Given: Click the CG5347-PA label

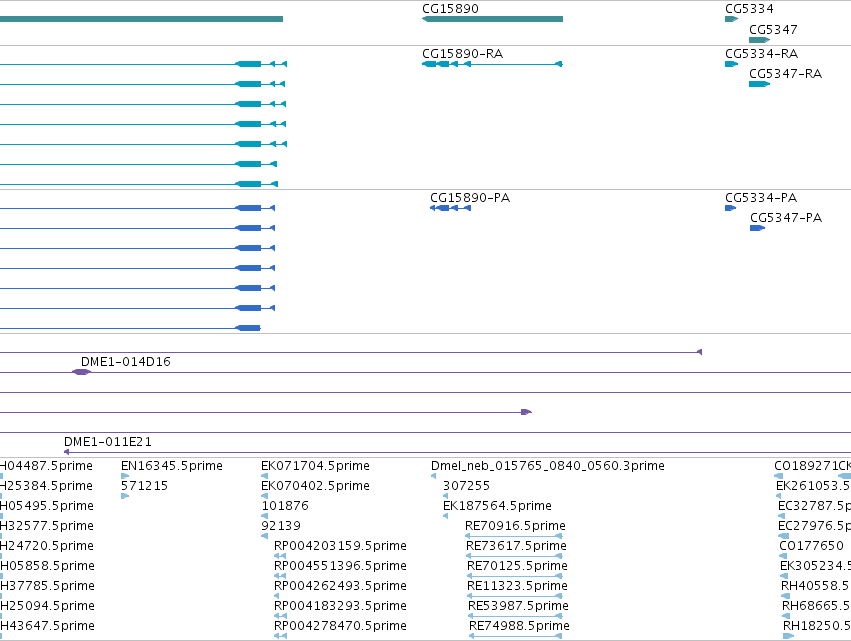Looking at the screenshot, I should click(786, 218).
